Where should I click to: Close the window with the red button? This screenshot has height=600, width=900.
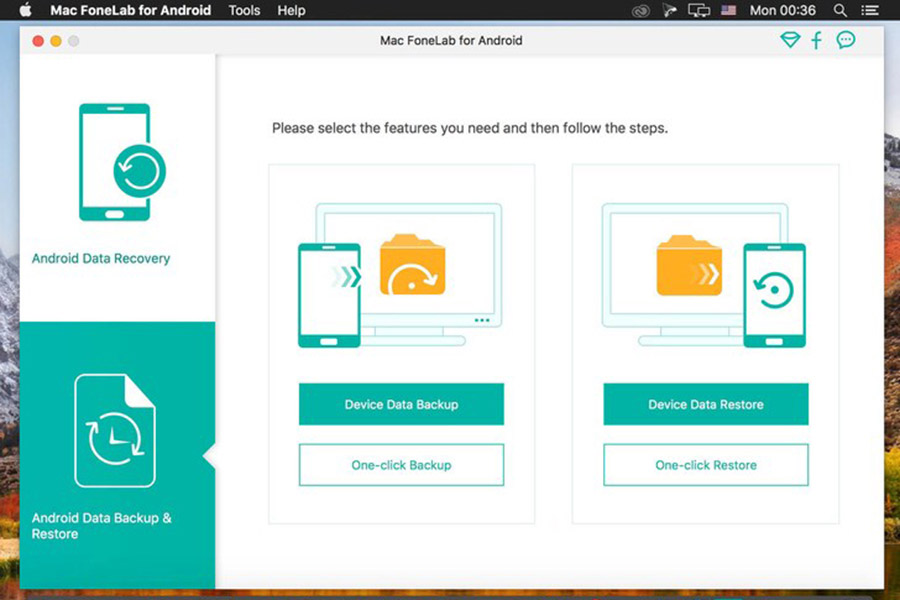coord(38,41)
